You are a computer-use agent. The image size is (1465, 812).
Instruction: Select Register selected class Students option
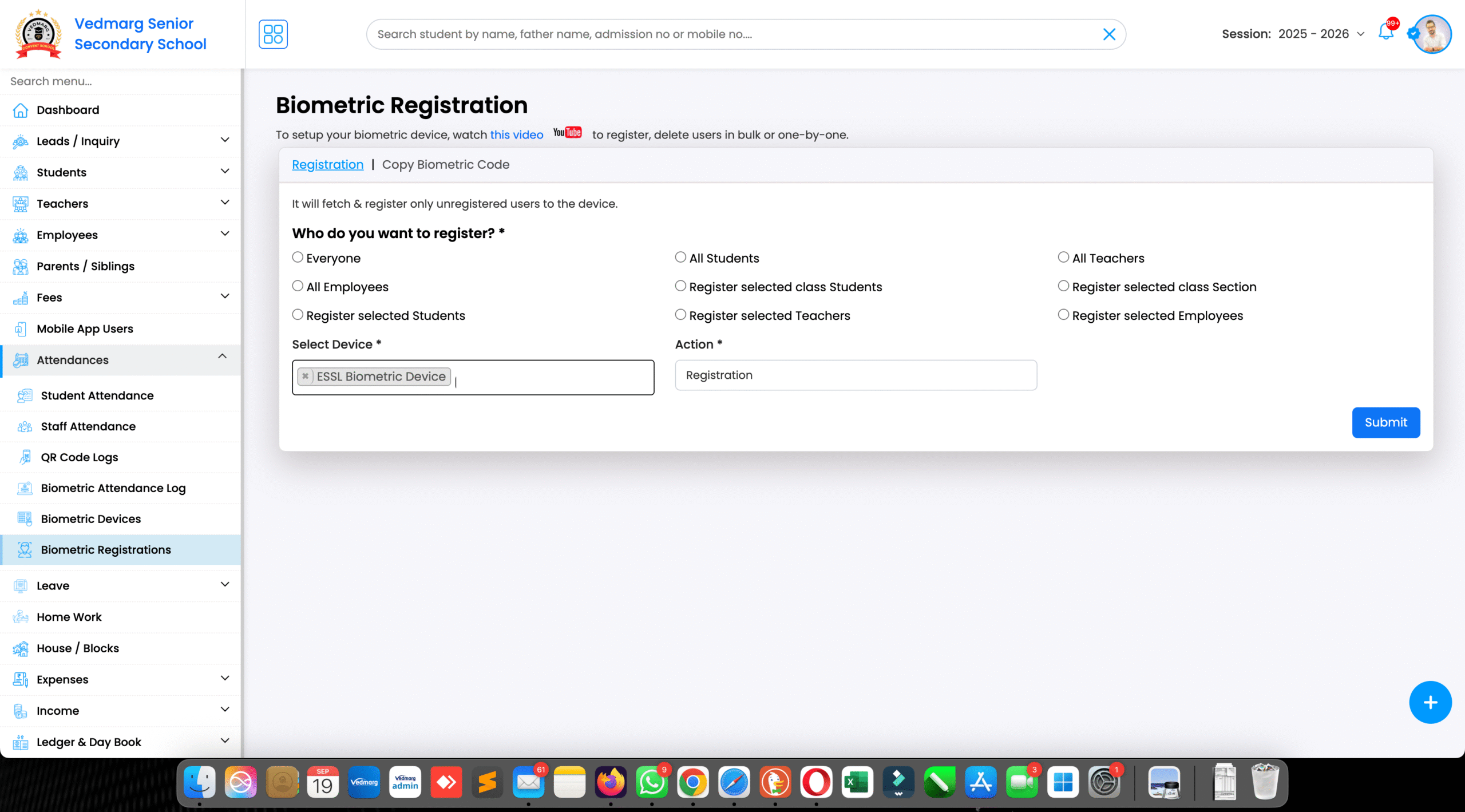pyautogui.click(x=680, y=286)
